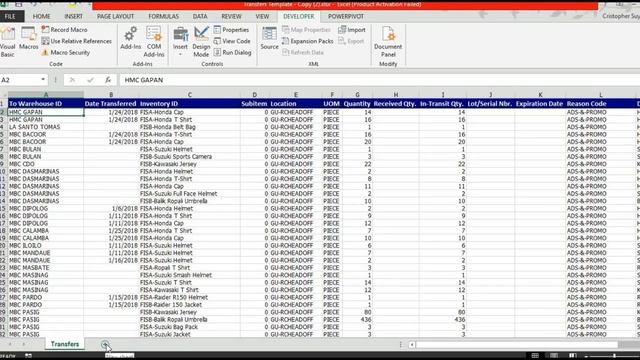
Task: Select column G header
Action: click(x=357, y=95)
